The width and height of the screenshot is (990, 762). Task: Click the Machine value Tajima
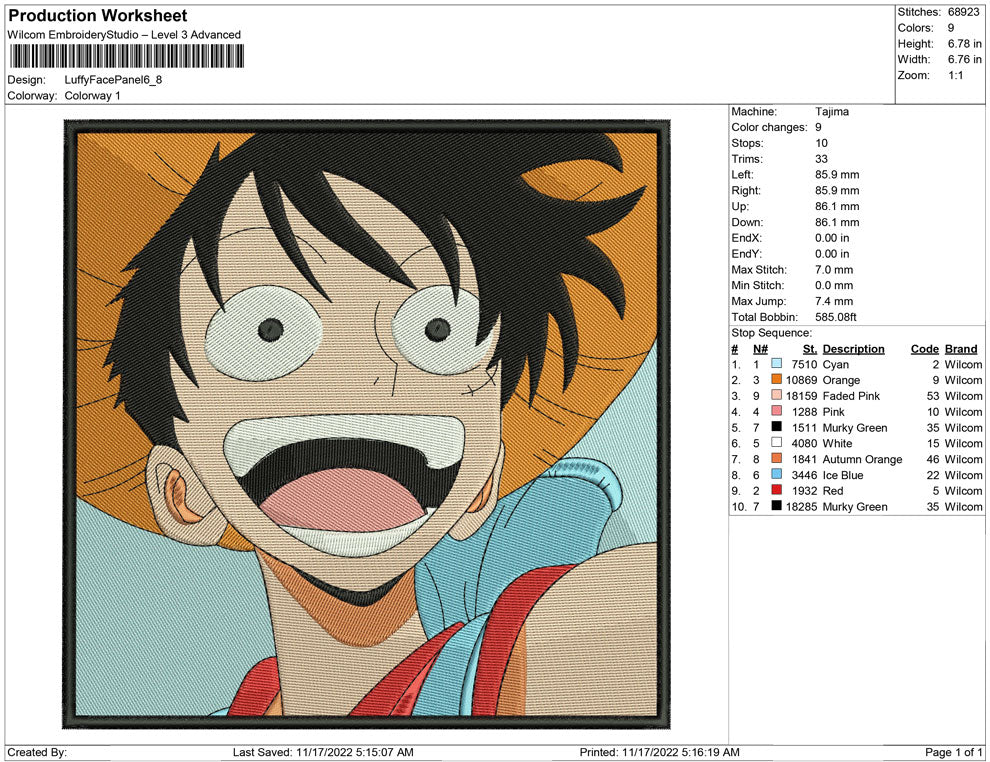coord(832,112)
